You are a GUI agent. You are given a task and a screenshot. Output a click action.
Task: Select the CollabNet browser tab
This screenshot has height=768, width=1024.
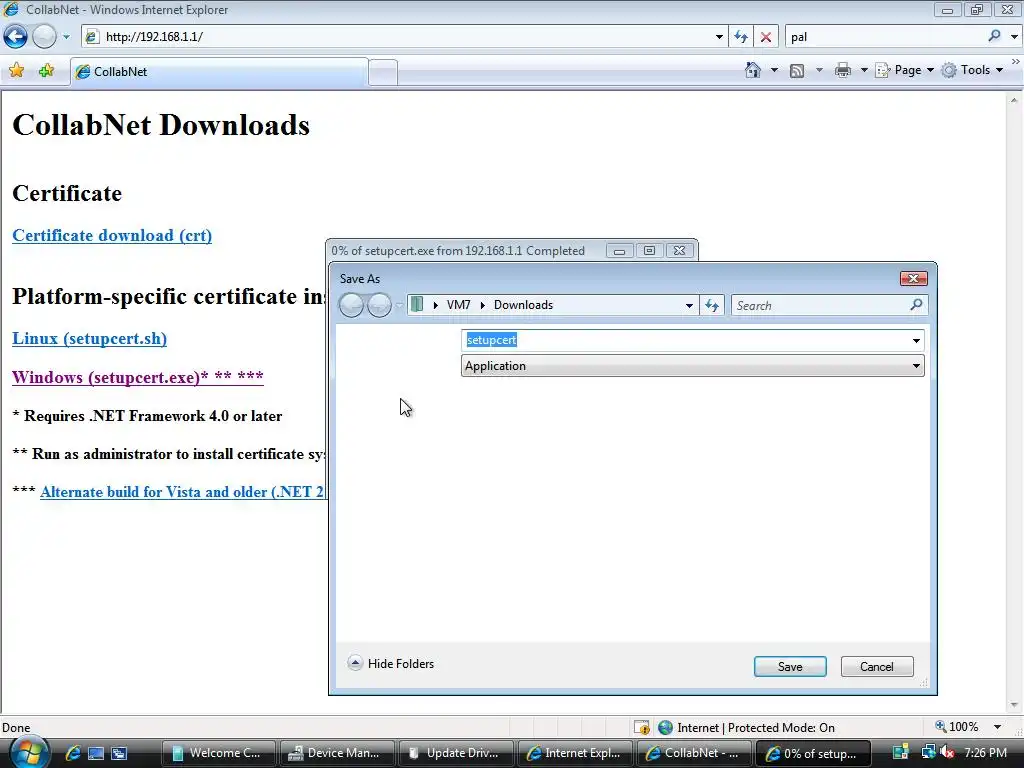point(219,72)
